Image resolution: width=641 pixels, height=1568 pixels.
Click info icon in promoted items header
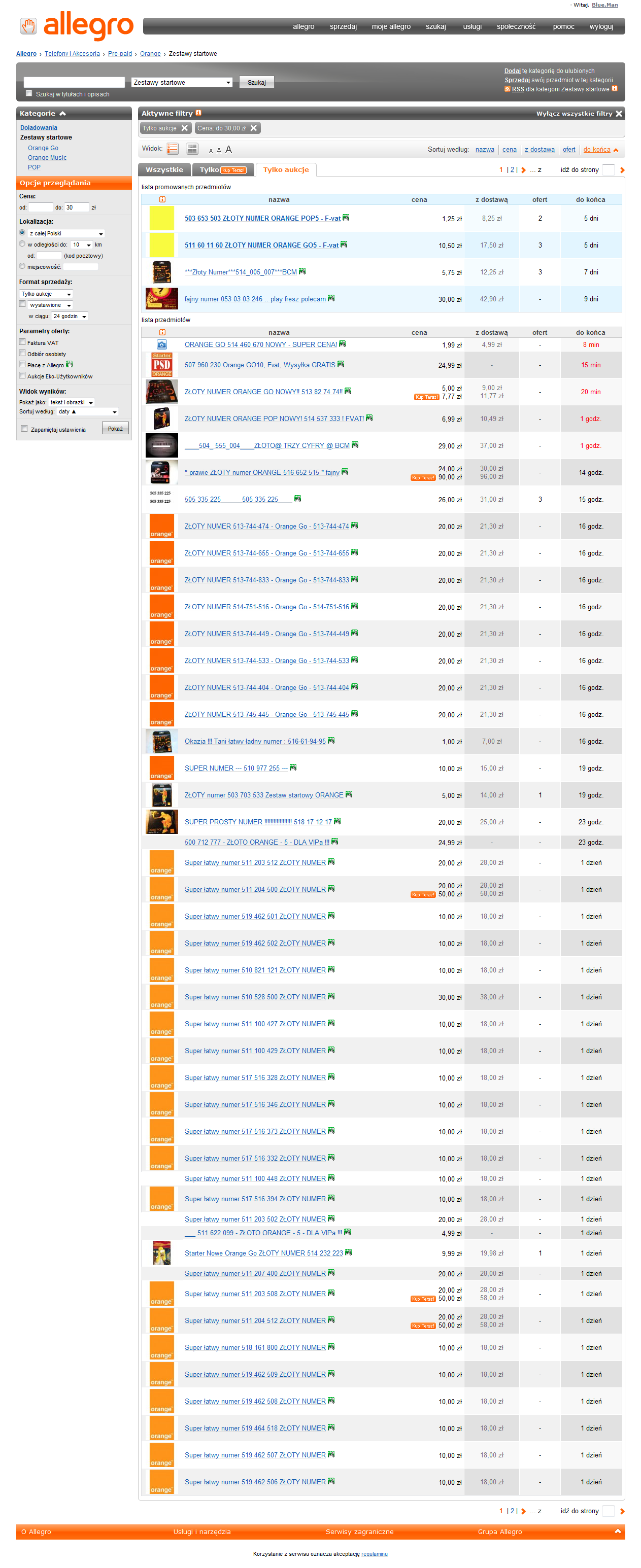click(162, 200)
